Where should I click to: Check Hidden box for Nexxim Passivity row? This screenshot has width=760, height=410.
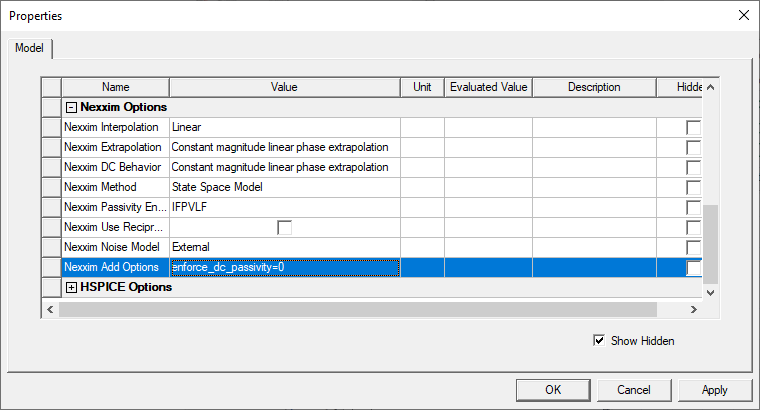[694, 207]
